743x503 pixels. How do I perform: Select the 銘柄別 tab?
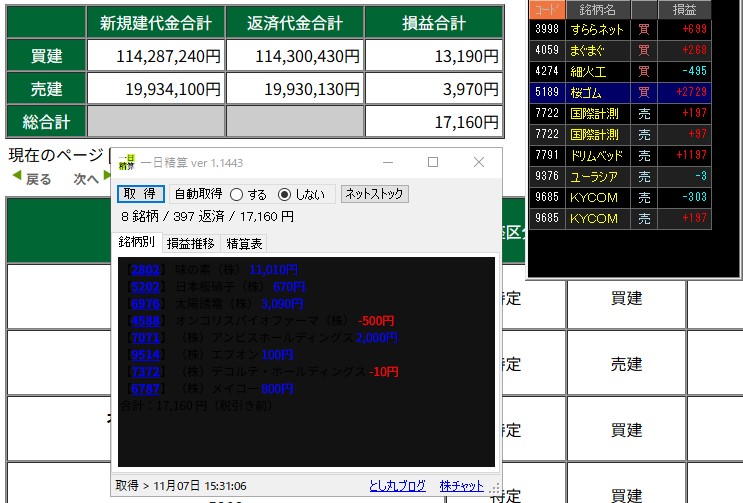137,243
